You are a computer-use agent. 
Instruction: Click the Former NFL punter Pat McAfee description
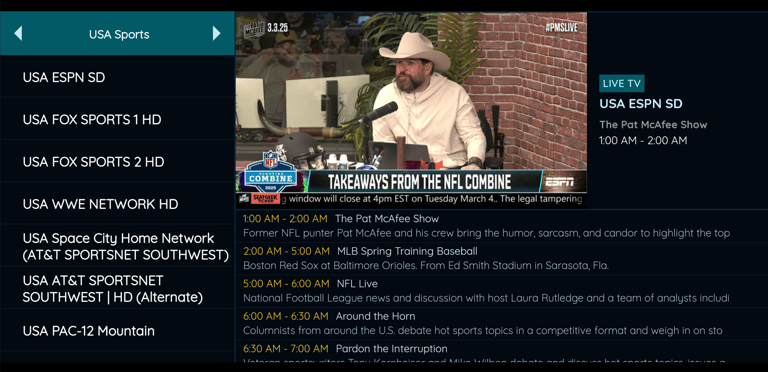[x=486, y=233]
